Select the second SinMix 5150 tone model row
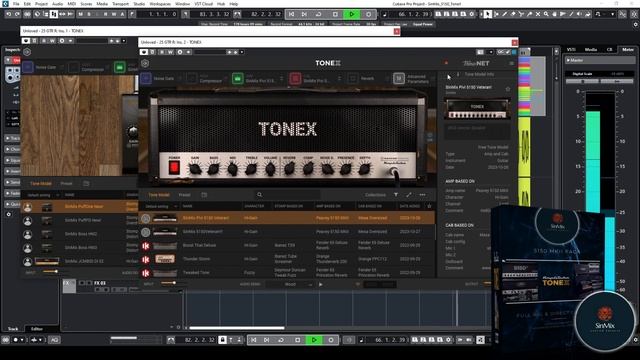This screenshot has width=640, height=360. tap(287, 232)
